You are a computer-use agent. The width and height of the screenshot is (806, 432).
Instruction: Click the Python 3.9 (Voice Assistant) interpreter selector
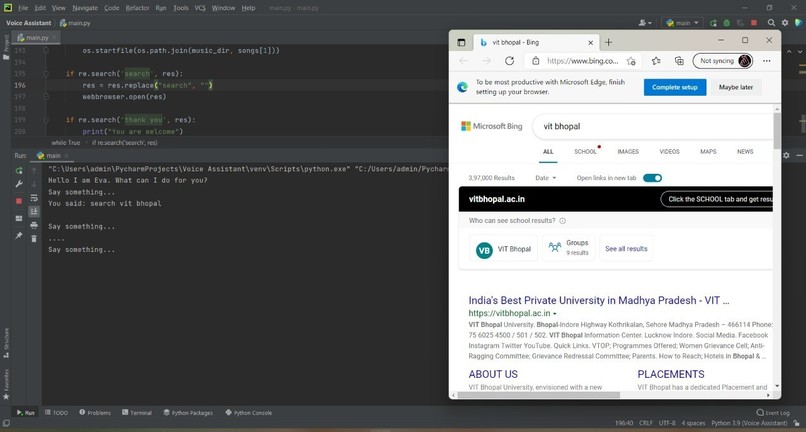[749, 423]
